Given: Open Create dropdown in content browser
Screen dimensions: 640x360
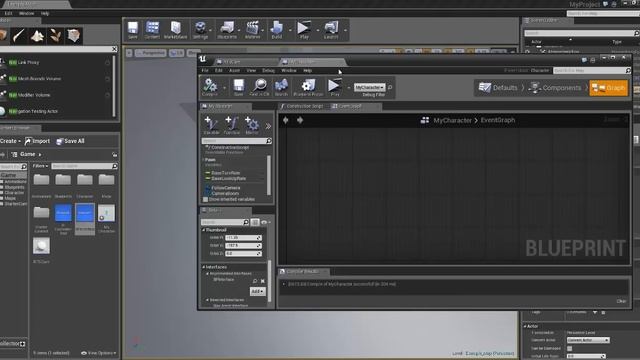Looking at the screenshot, I should [10, 141].
